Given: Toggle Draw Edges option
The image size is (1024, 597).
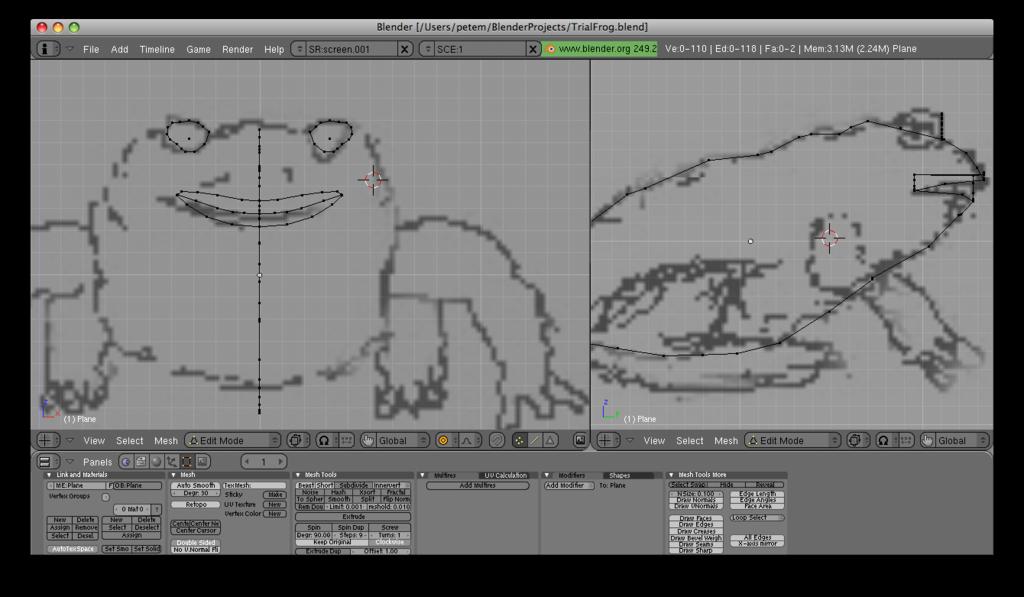Looking at the screenshot, I should [696, 524].
